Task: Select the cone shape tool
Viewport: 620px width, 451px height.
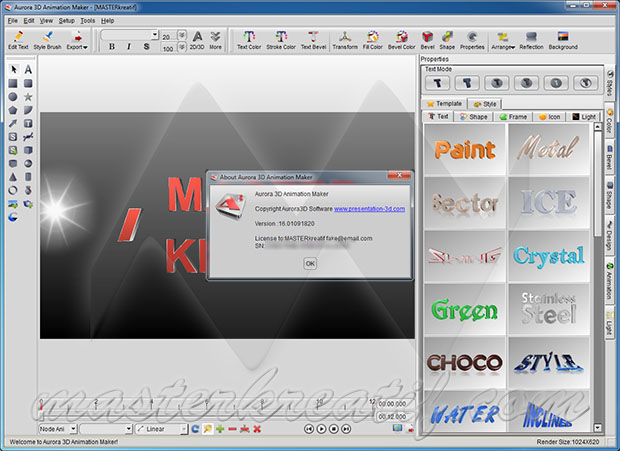Action: pos(13,177)
